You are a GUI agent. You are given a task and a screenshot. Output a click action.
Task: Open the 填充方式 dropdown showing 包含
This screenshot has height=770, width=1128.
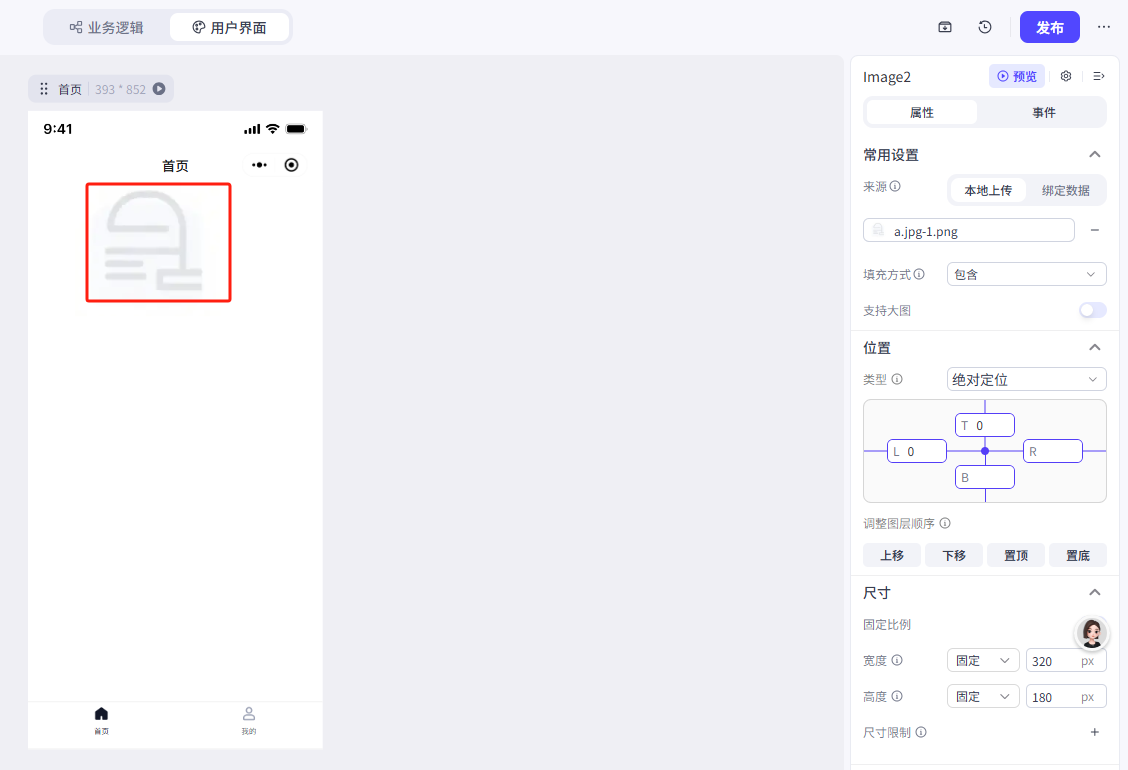(1026, 274)
